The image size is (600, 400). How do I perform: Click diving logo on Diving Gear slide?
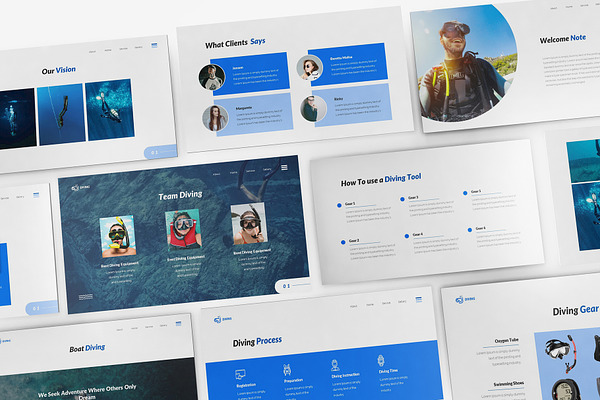pyautogui.click(x=465, y=299)
